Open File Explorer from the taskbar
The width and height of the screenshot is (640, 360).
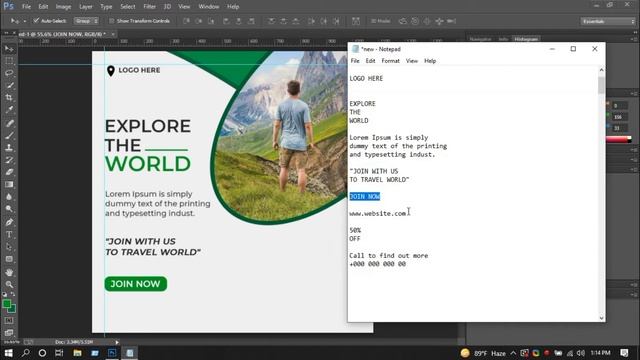pyautogui.click(x=77, y=353)
